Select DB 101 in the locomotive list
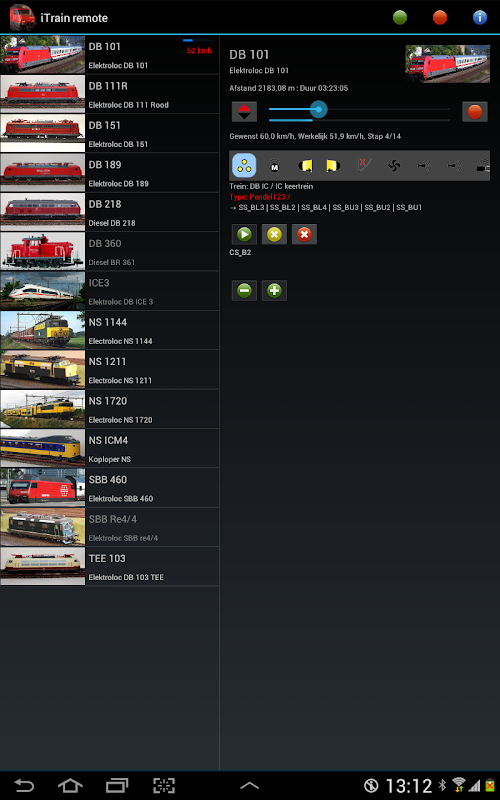This screenshot has width=500, height=800. pyautogui.click(x=110, y=55)
